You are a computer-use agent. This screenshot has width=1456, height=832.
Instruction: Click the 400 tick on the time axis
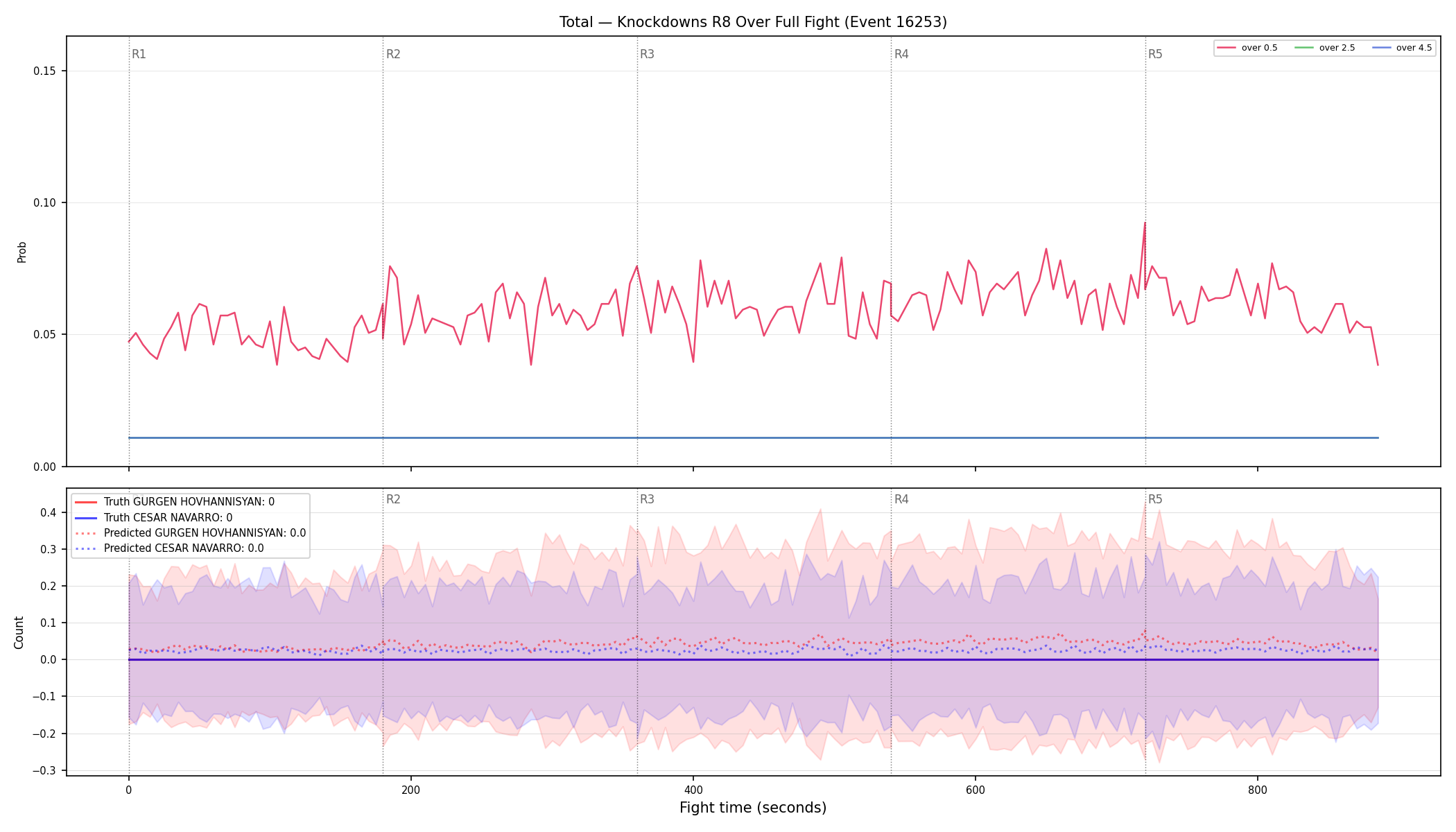(x=693, y=790)
